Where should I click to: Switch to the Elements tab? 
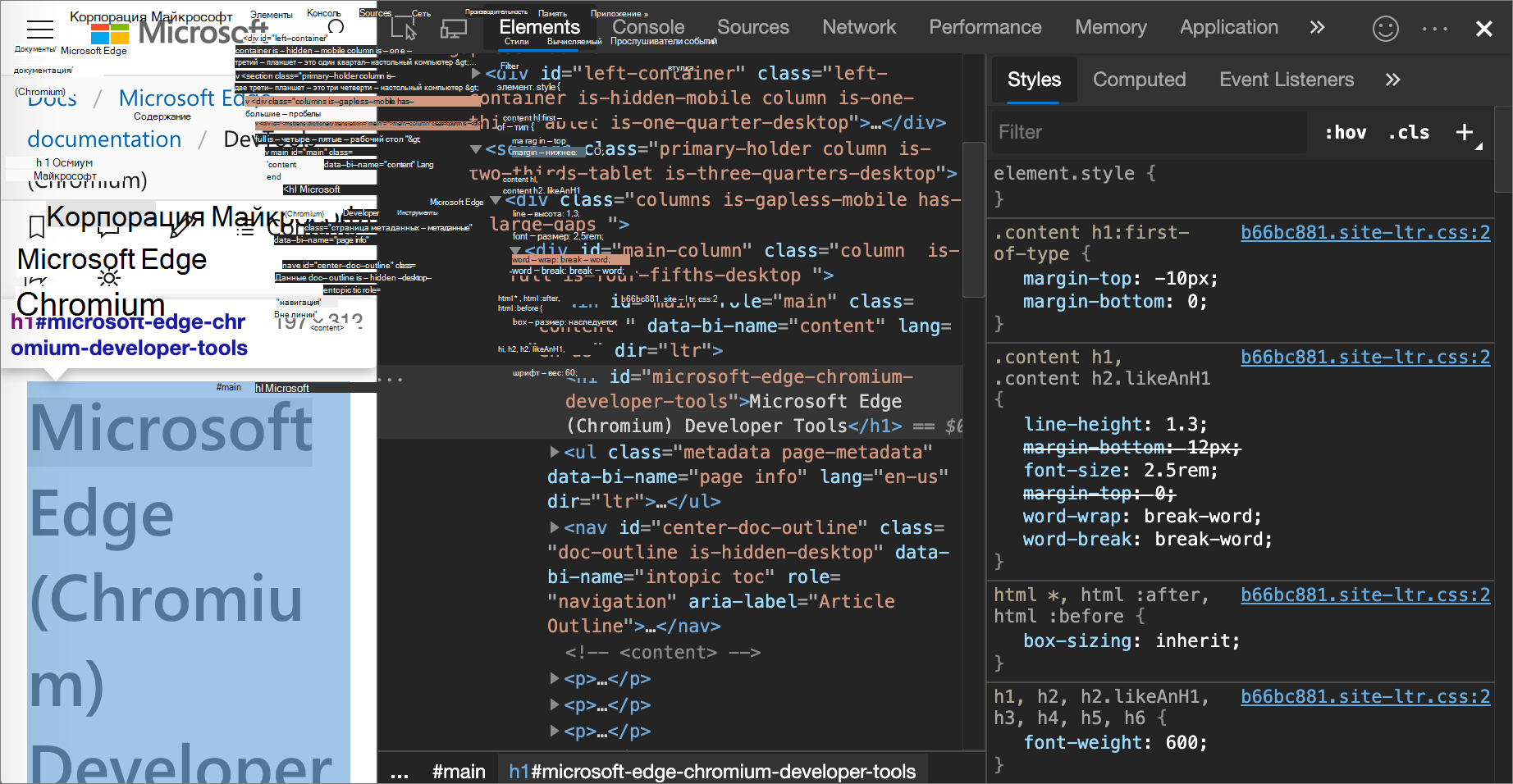pos(539,27)
